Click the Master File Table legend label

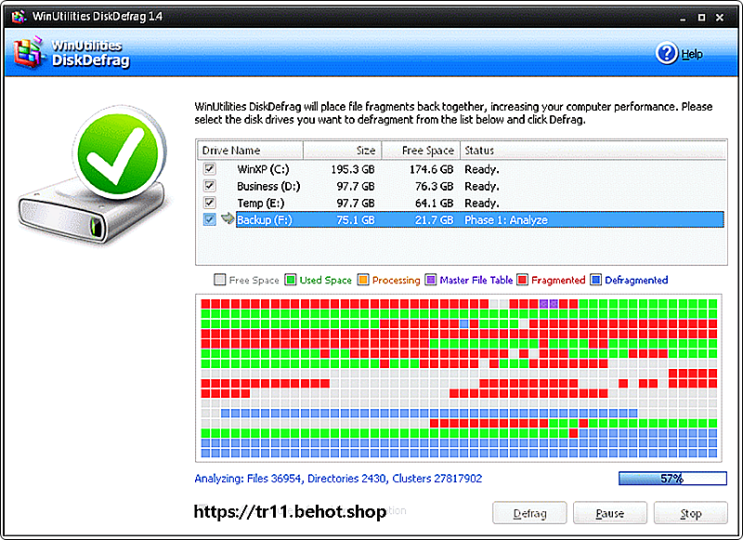point(476,280)
